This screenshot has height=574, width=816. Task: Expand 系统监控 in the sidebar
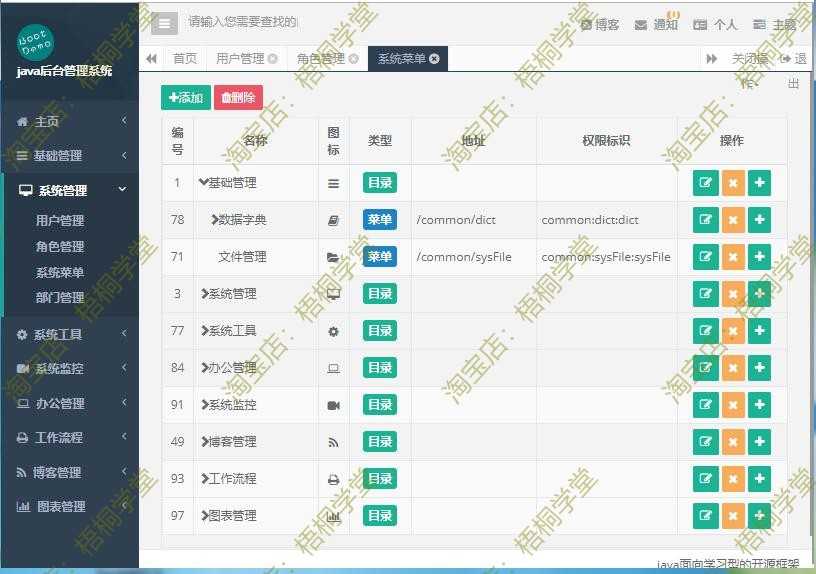click(70, 368)
